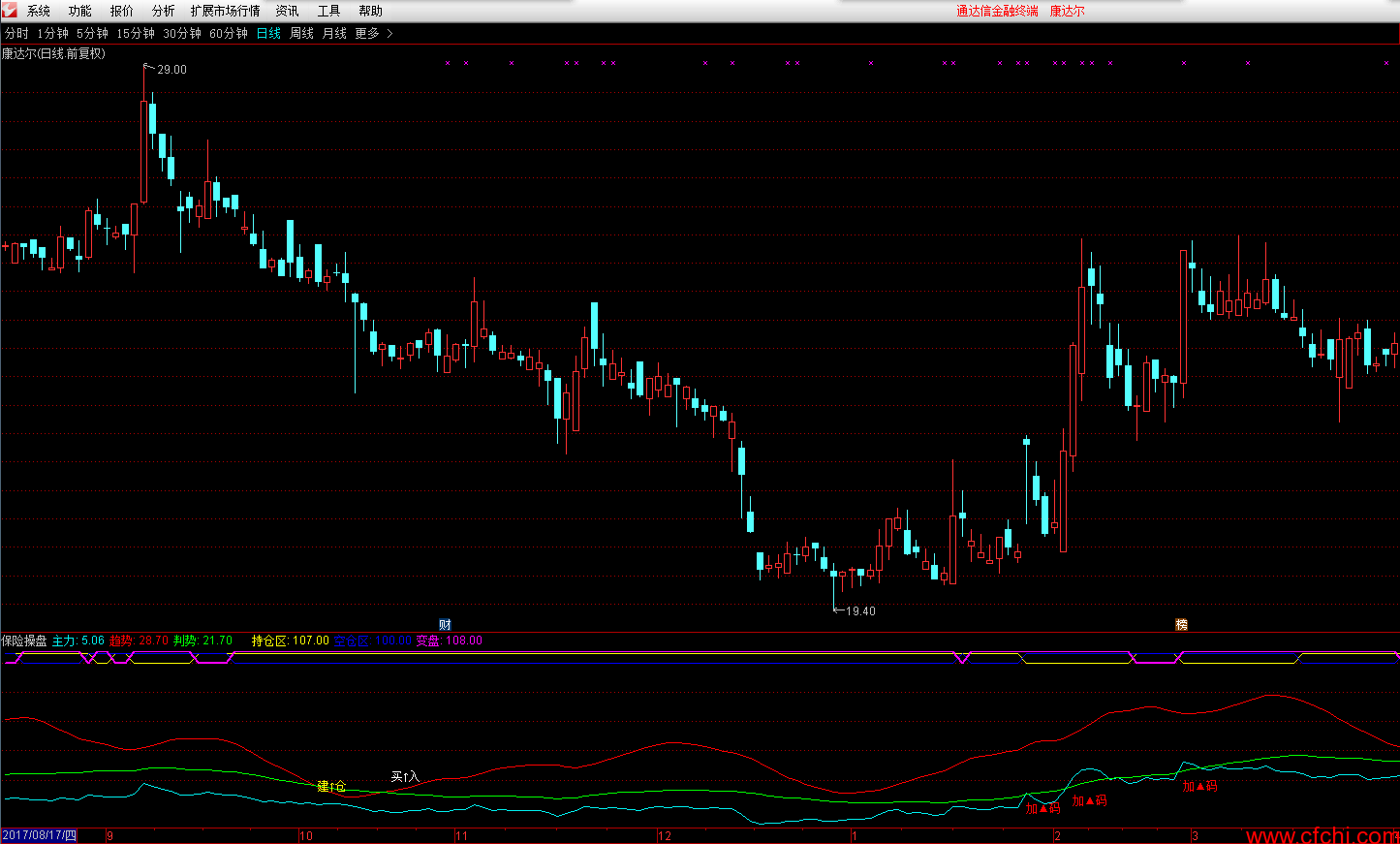Select the 日线 daily period tab
1400x844 pixels.
point(269,34)
